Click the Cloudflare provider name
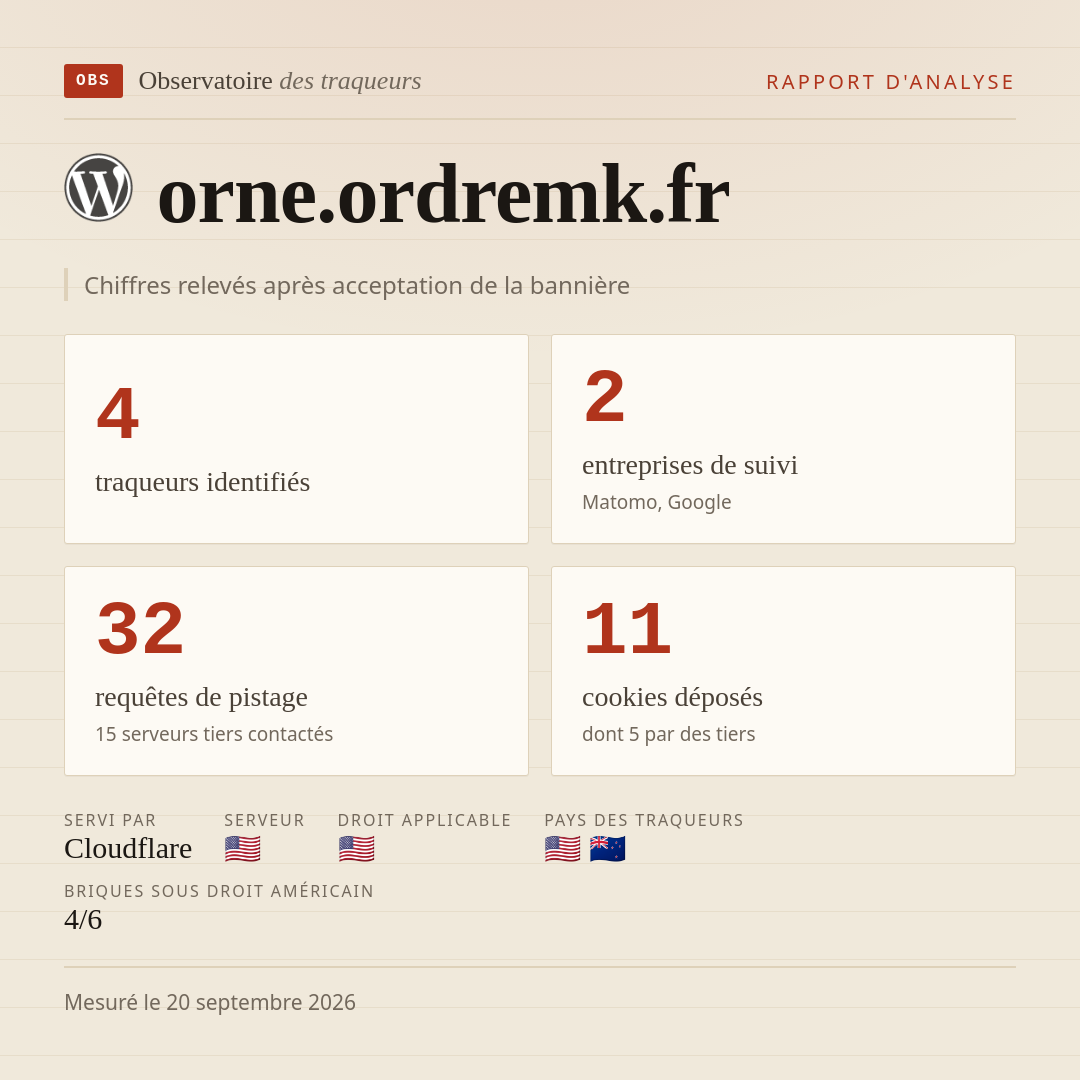 click(128, 849)
